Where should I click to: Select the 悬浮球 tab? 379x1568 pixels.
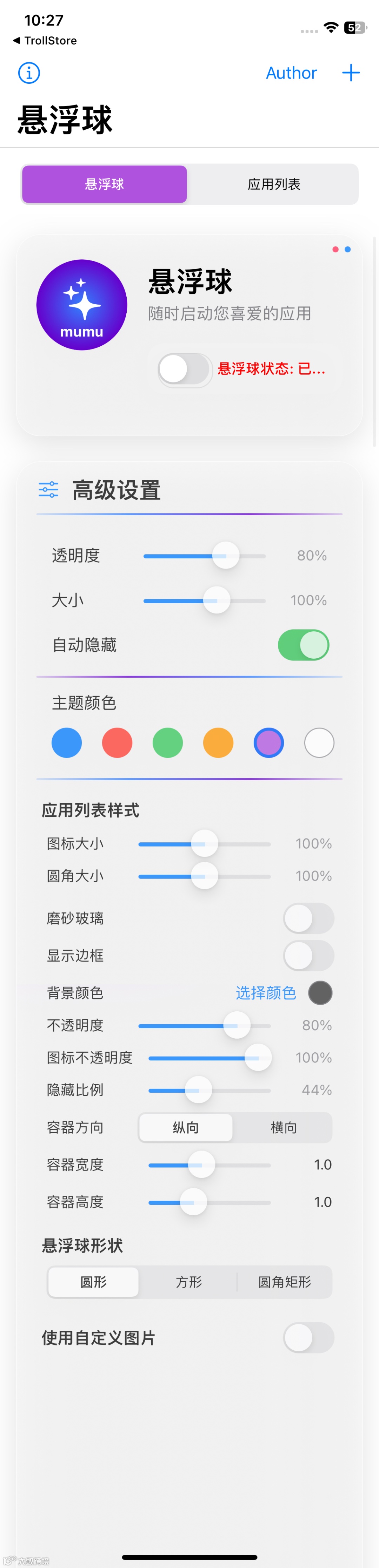(104, 184)
